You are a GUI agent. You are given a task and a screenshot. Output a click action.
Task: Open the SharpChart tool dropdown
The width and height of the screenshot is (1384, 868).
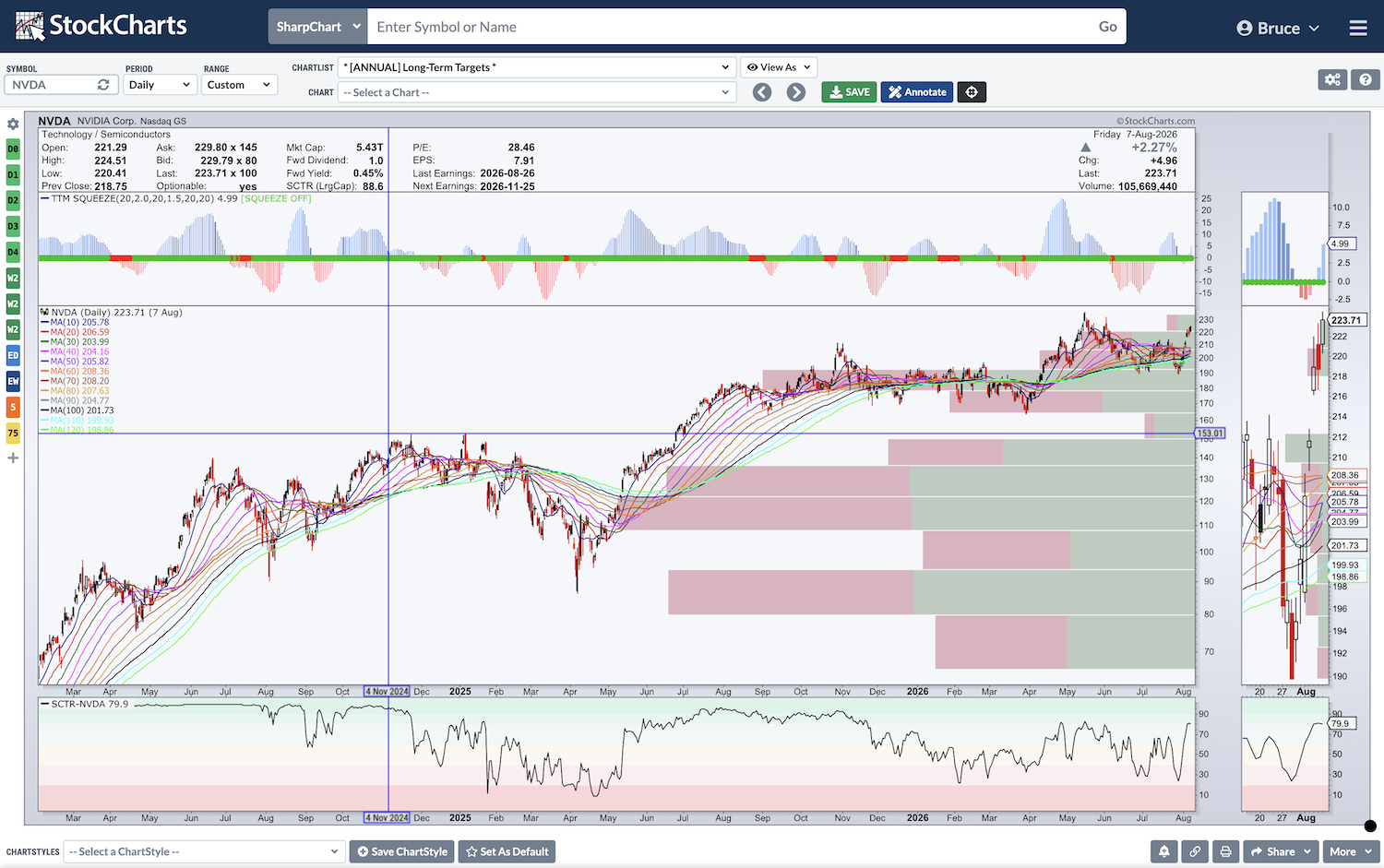[318, 27]
